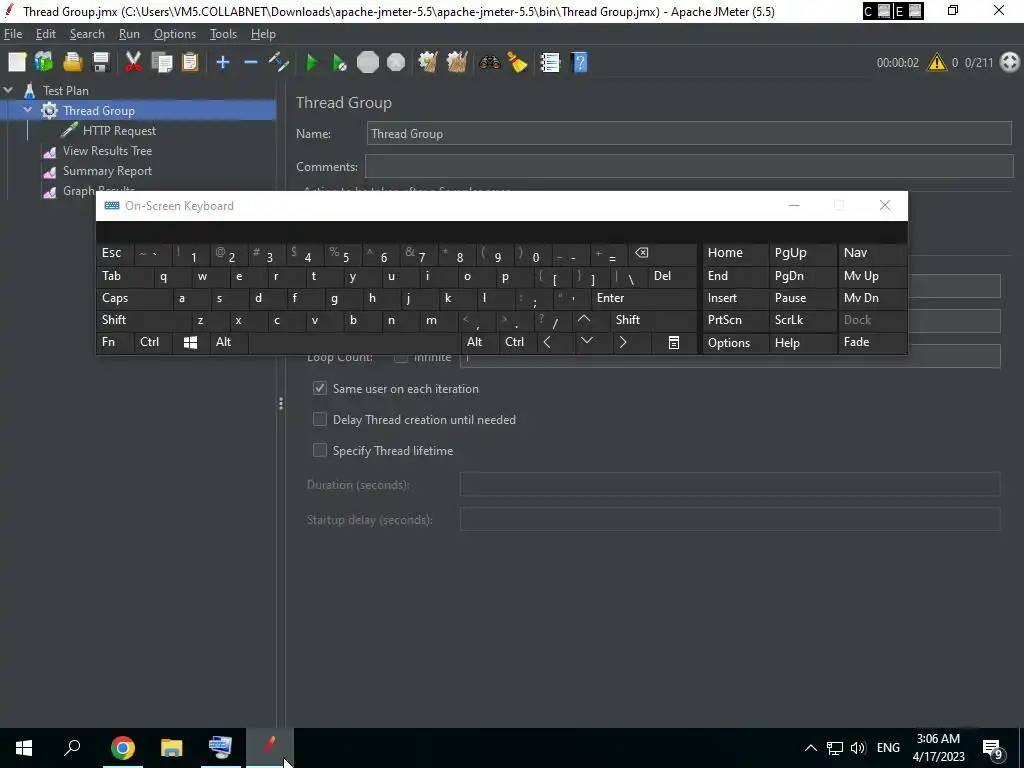Save the test plan with the floppy disk icon

click(x=101, y=63)
